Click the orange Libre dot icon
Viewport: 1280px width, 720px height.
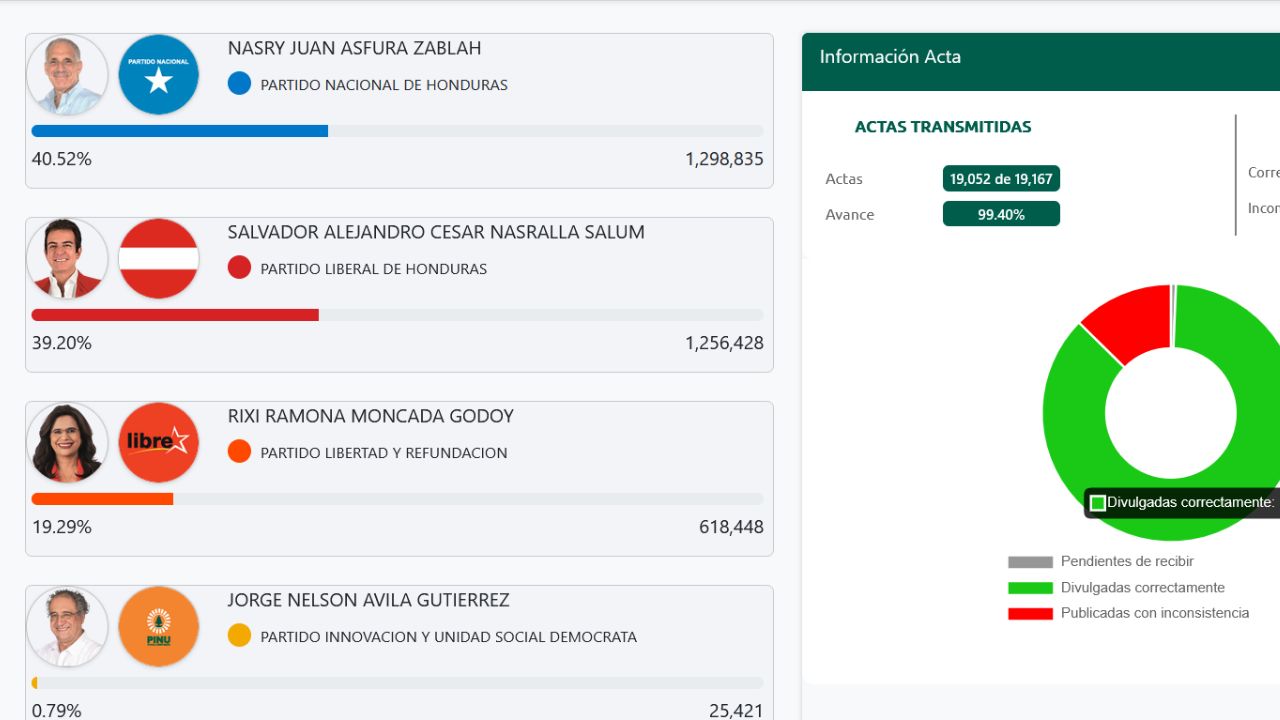(x=239, y=452)
